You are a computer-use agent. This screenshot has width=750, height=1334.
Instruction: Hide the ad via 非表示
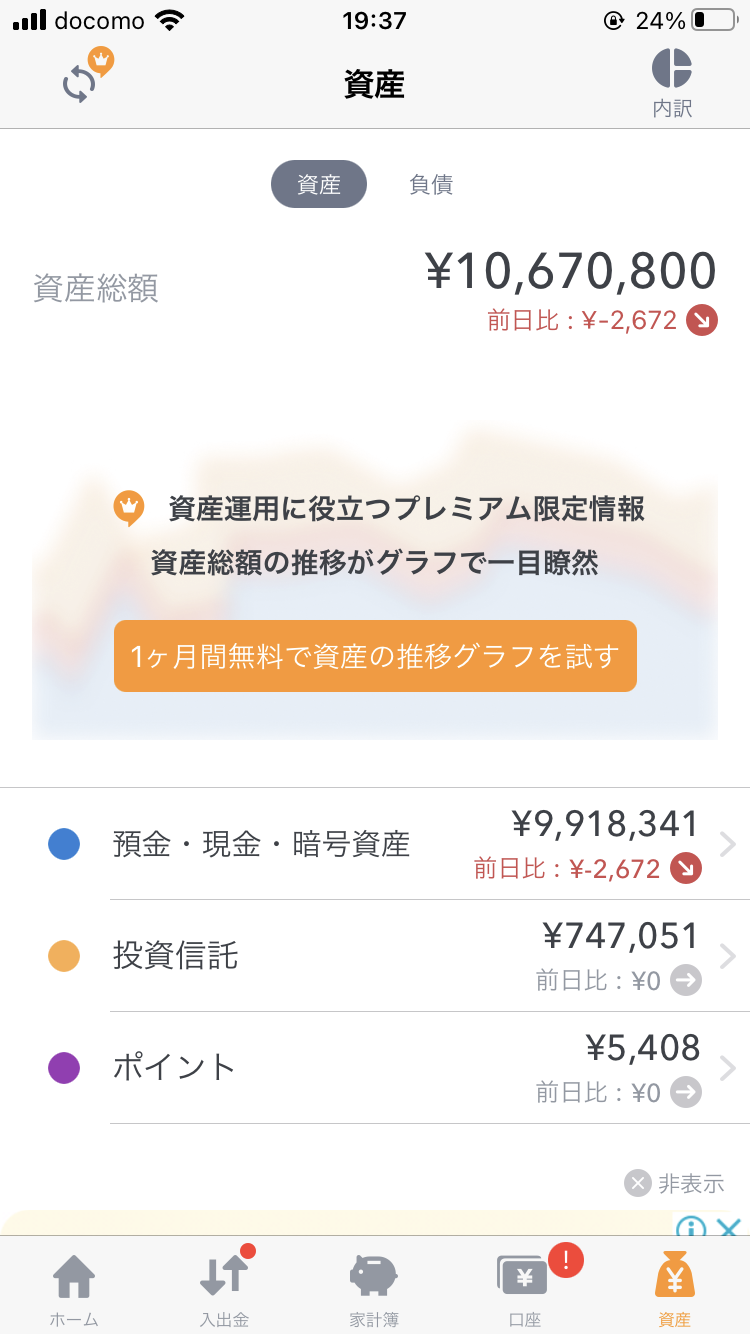pyautogui.click(x=675, y=1184)
